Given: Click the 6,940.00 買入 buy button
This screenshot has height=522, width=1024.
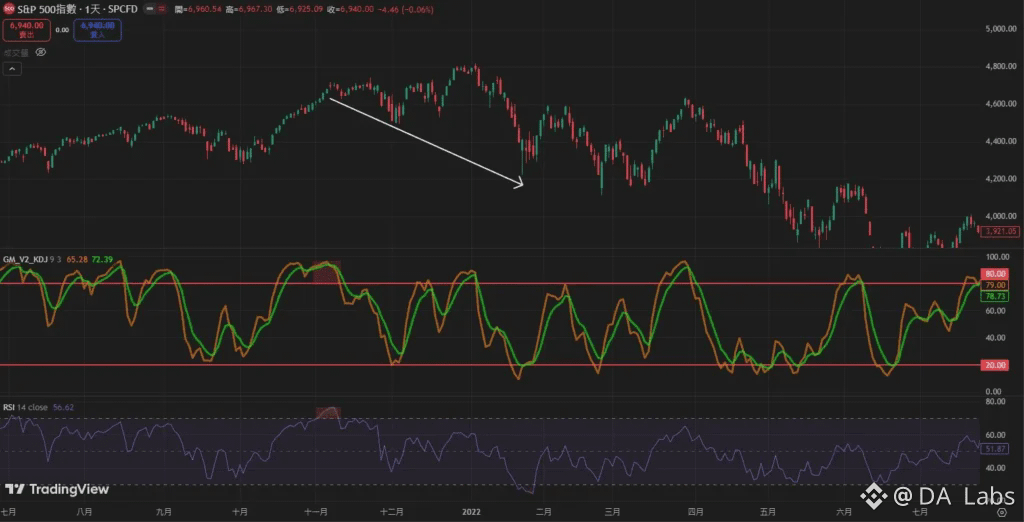Looking at the screenshot, I should click(x=97, y=30).
